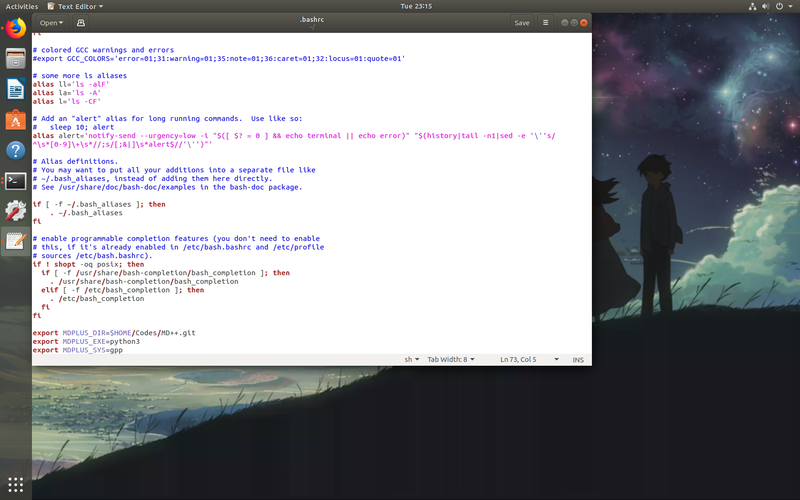Place cursor on '# See /usr/share/doc/bash-doc/examples' comment
This screenshot has height=500, width=800.
pyautogui.click(x=167, y=187)
